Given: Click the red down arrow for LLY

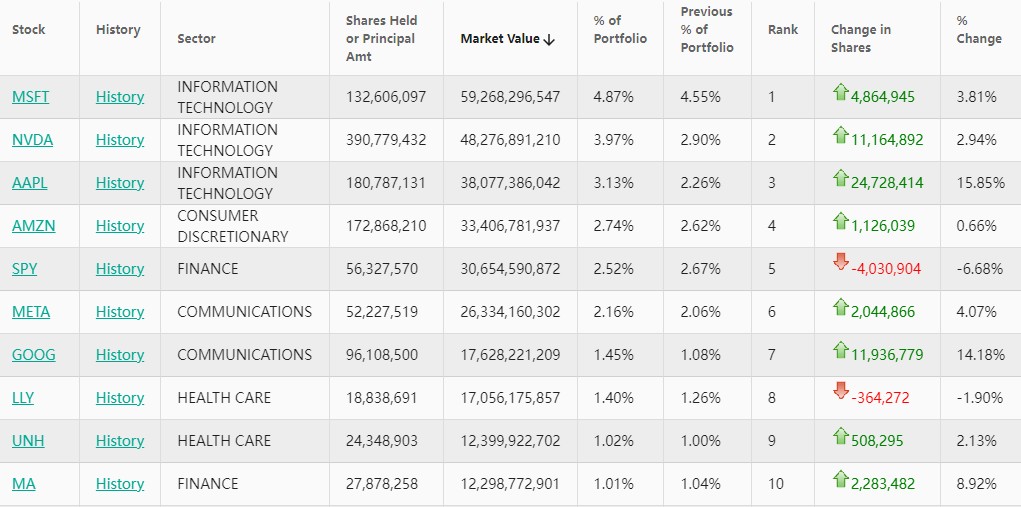Looking at the screenshot, I should (840, 392).
